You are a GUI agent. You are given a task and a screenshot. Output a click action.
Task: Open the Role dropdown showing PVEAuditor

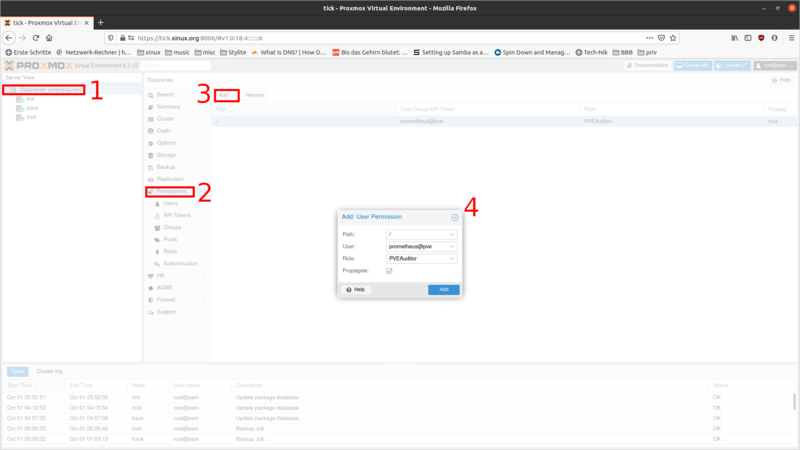pos(420,258)
